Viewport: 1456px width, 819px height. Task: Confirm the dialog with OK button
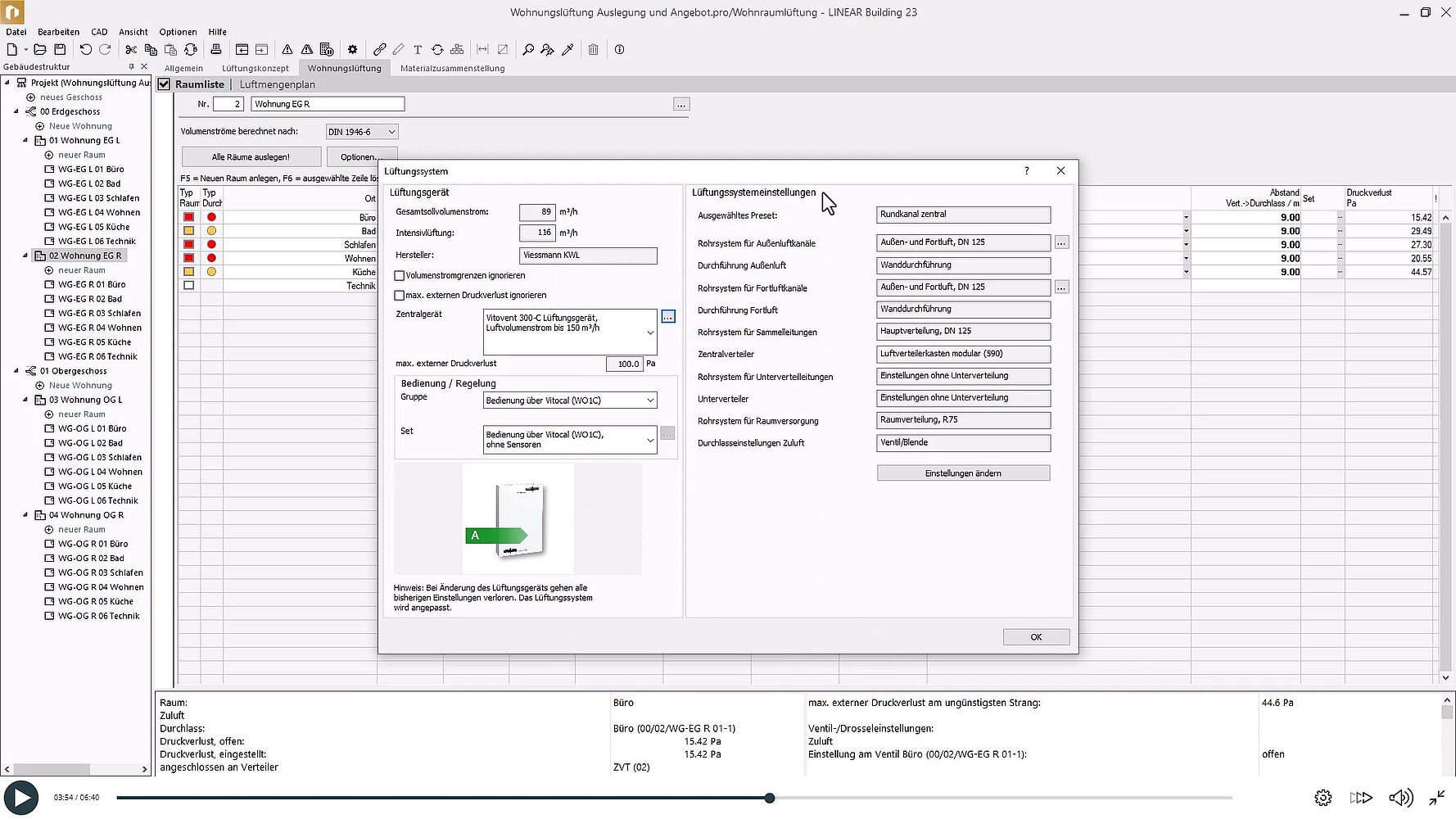point(1036,637)
